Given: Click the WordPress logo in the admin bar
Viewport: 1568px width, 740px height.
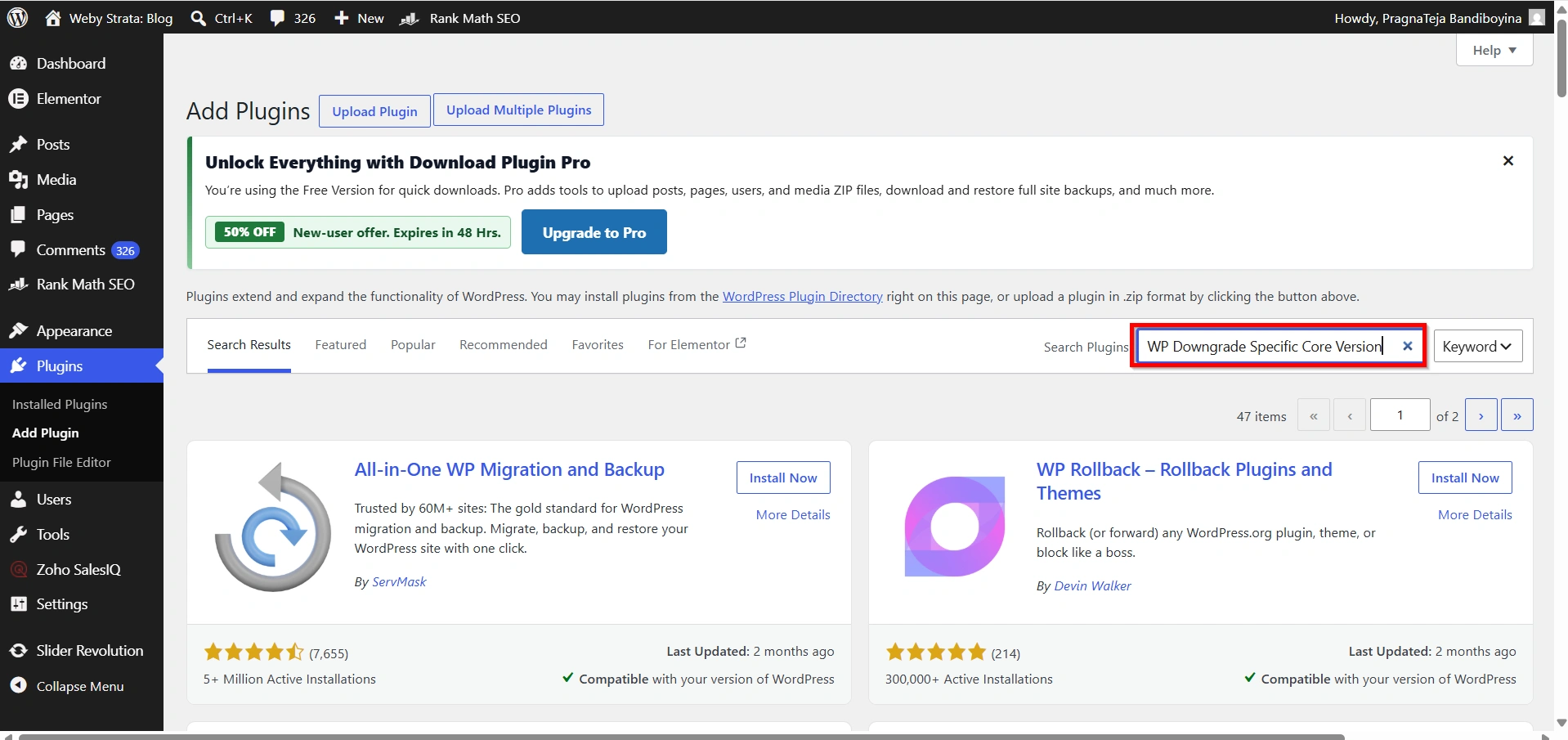Looking at the screenshot, I should pyautogui.click(x=18, y=17).
